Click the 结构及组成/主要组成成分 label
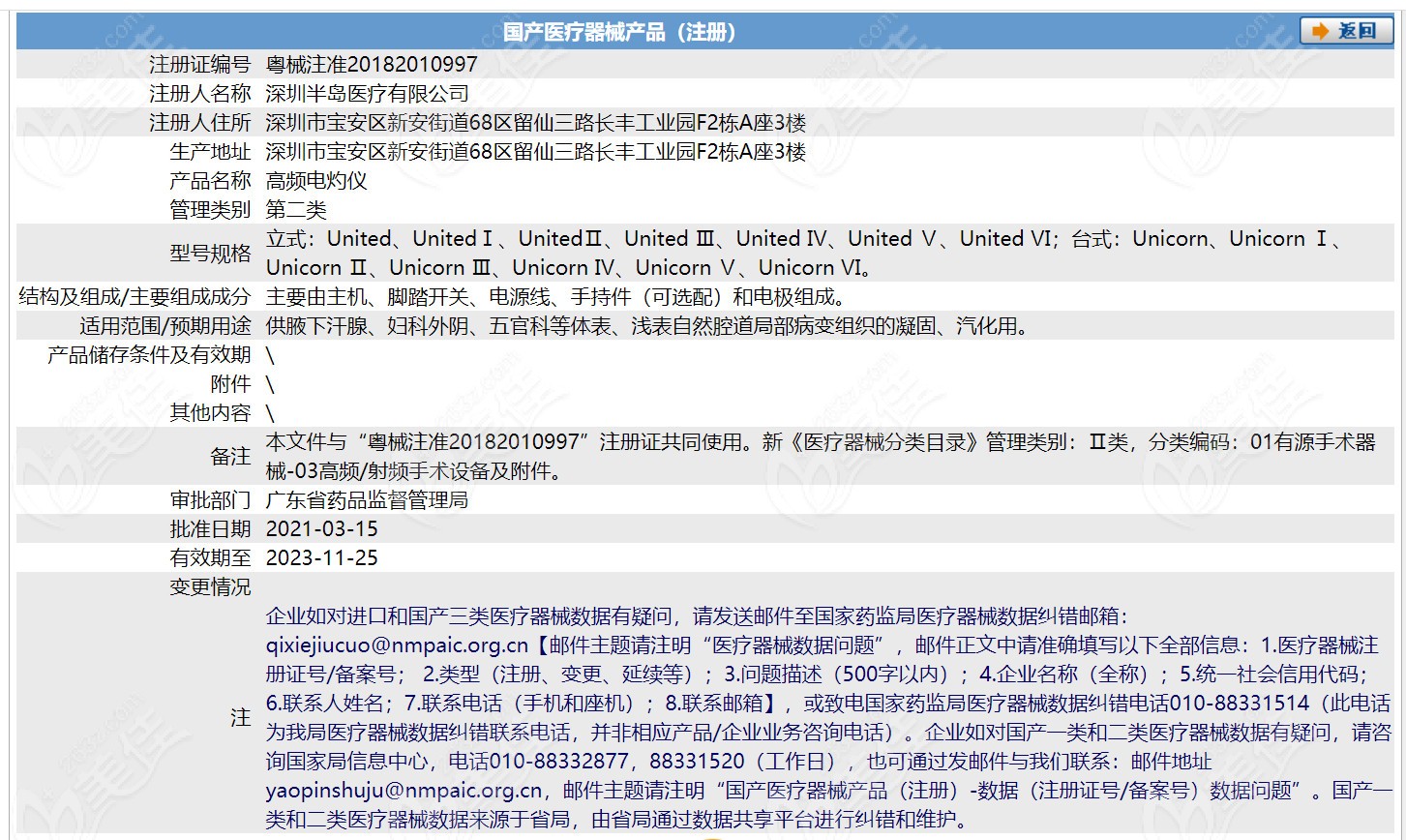1406x840 pixels. click(135, 296)
